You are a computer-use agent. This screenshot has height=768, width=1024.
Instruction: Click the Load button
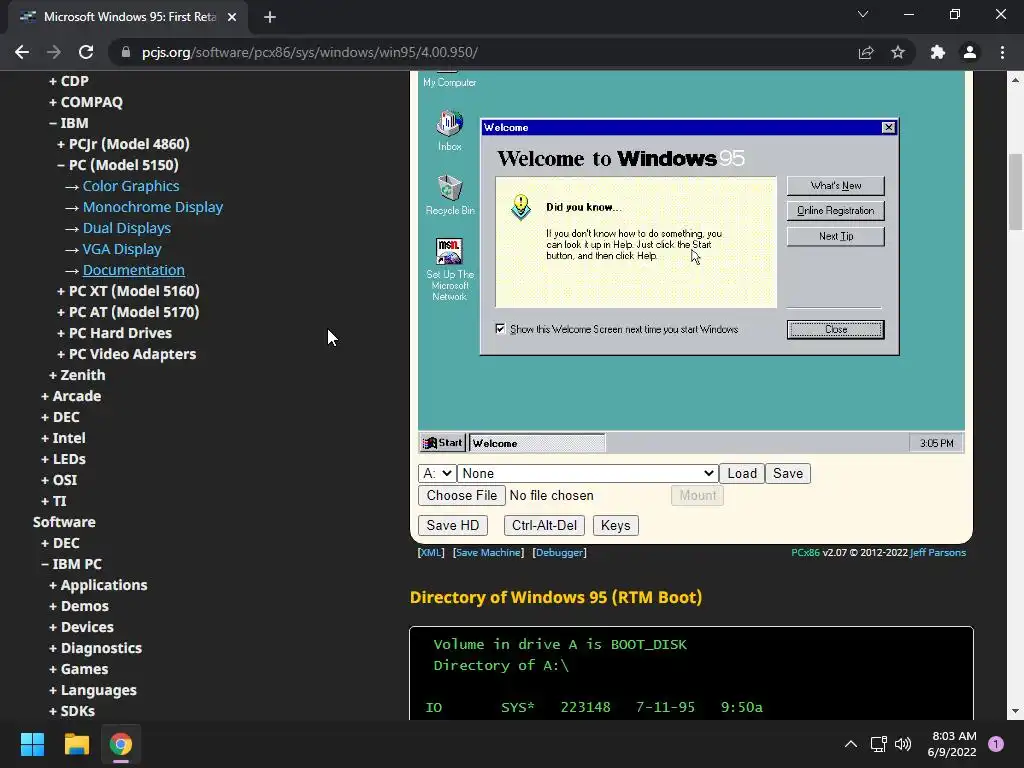click(742, 473)
